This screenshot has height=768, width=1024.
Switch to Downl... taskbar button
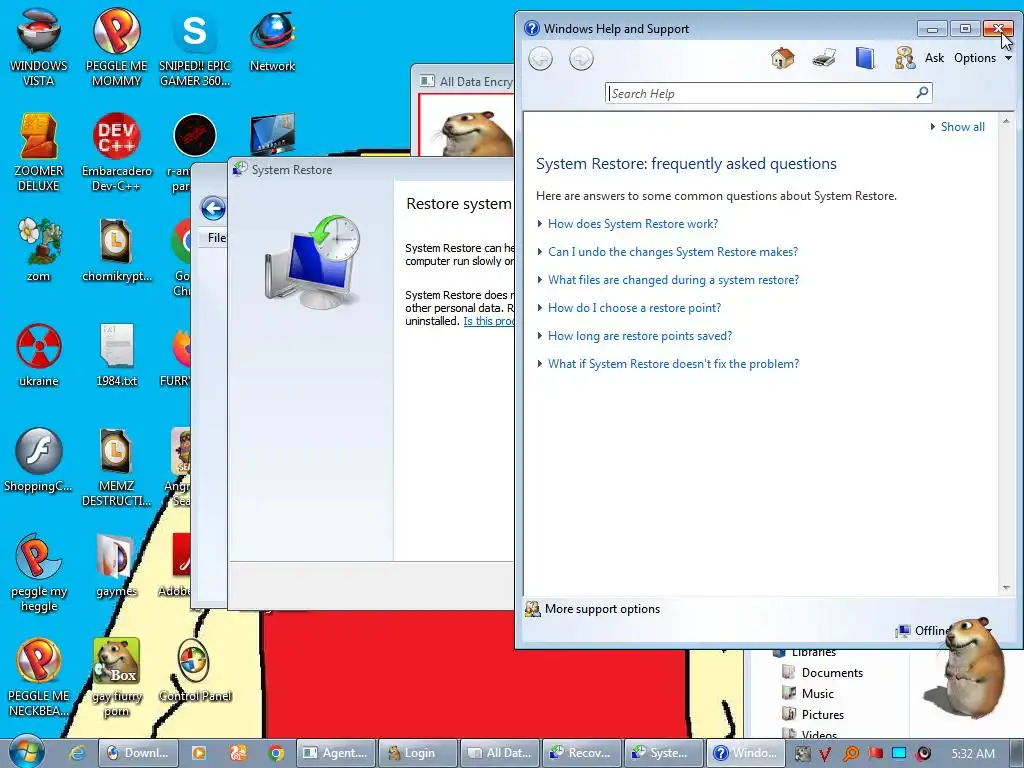[138, 753]
